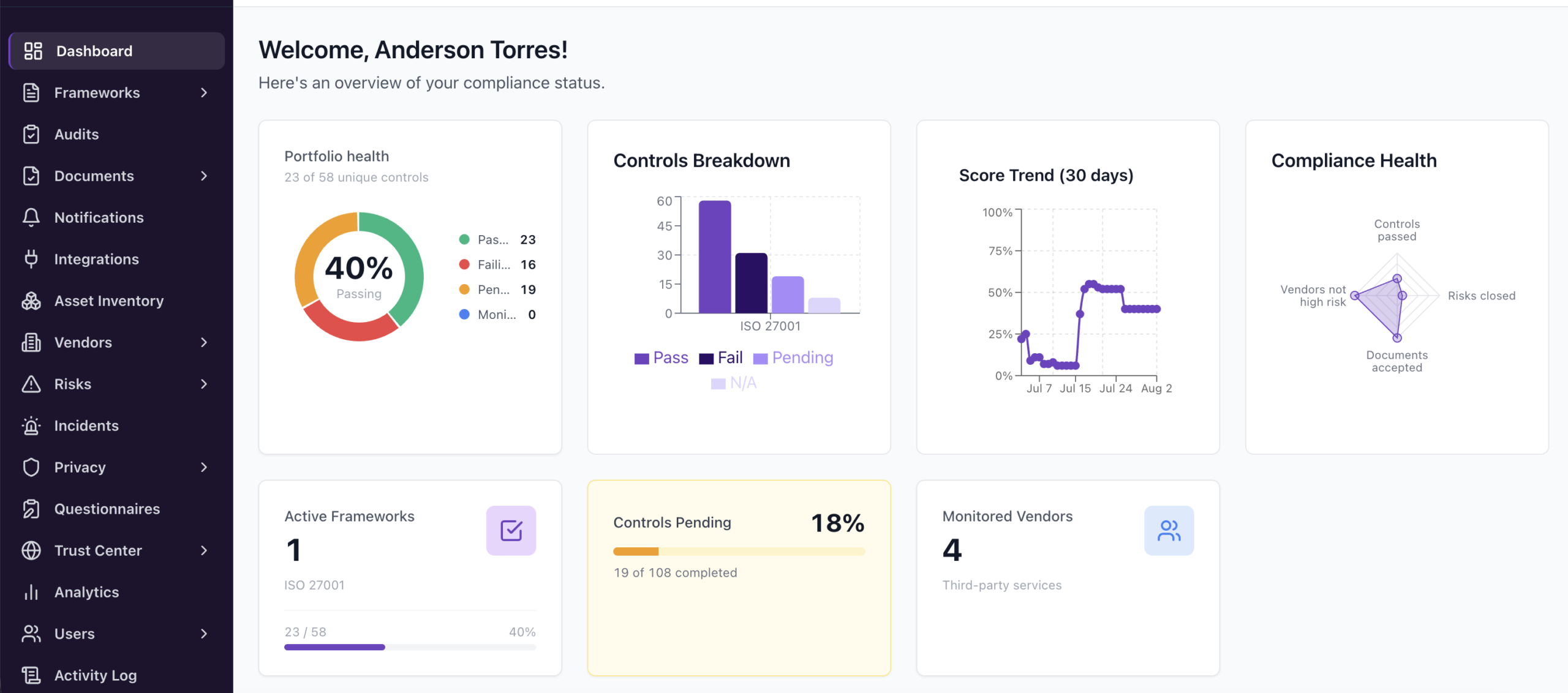
Task: Click the Notifications bell icon
Action: [x=31, y=217]
